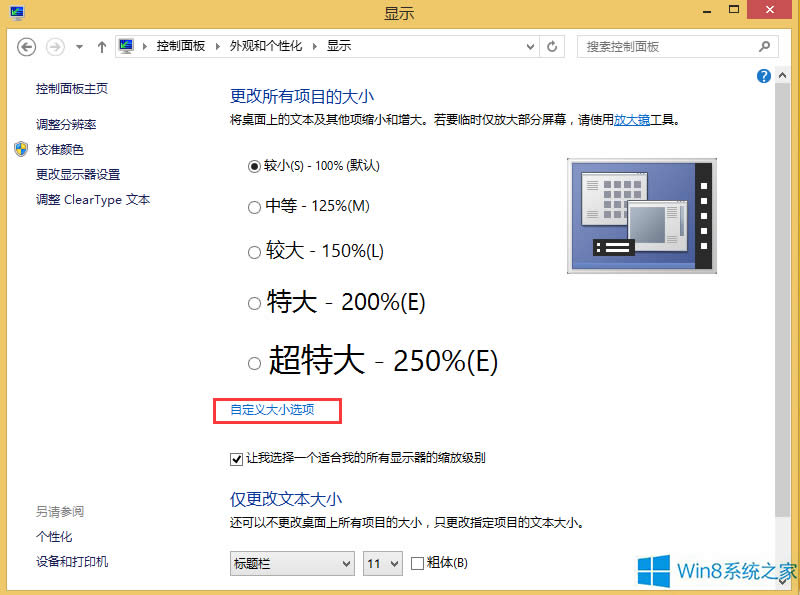Click the forward navigation arrow
Screen dimensions: 800x595
[x=54, y=46]
